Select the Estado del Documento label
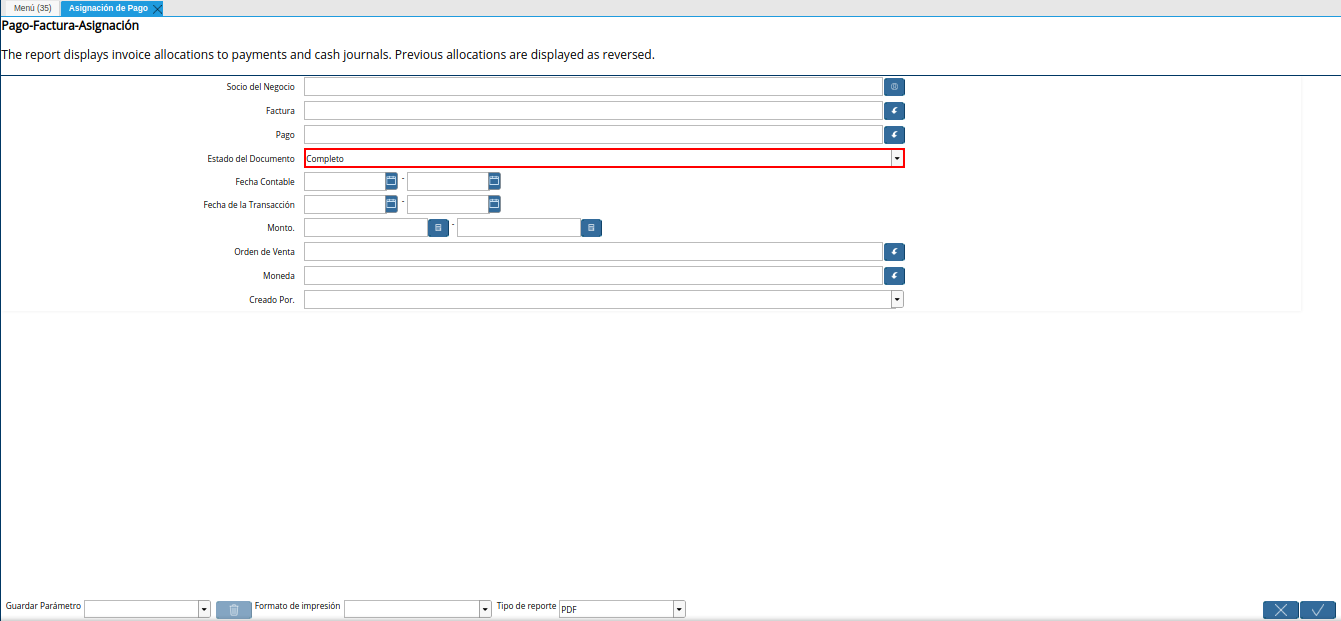This screenshot has width=1341, height=621. (x=251, y=159)
